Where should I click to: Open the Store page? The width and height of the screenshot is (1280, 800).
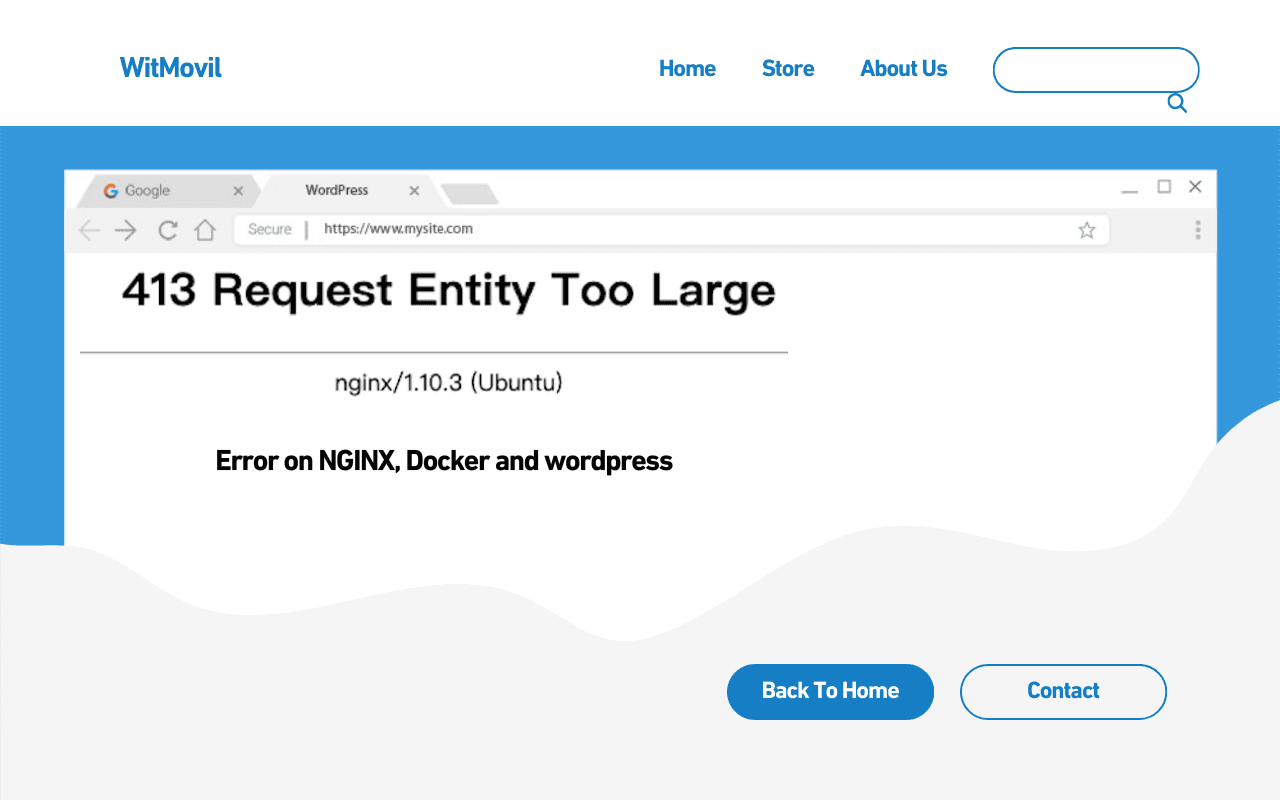(788, 68)
